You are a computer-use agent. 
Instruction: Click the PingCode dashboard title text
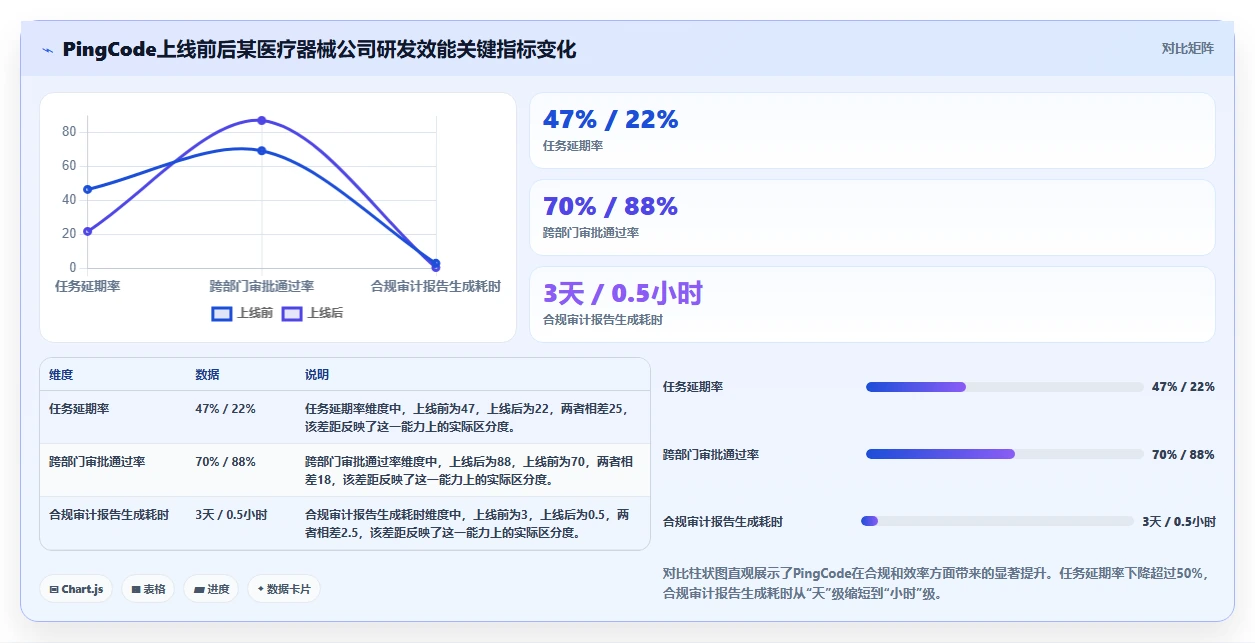pyautogui.click(x=319, y=49)
